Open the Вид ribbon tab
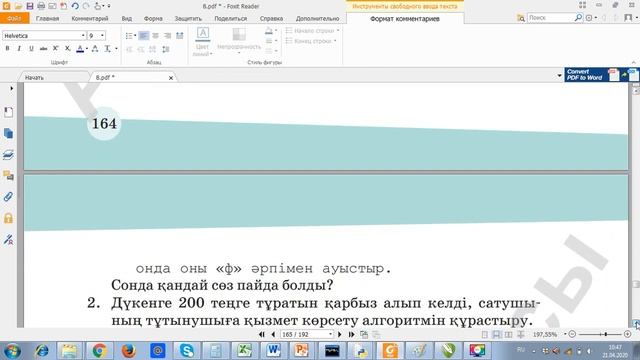Screen dimensions: 640x360 point(127,18)
